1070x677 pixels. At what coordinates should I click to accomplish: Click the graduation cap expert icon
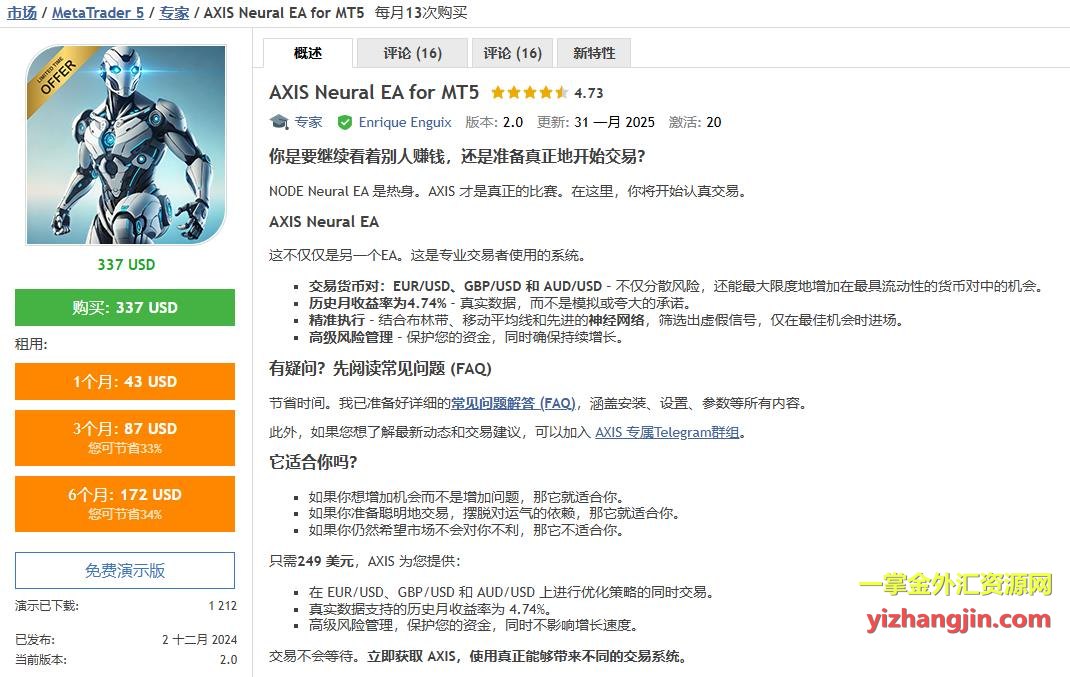pos(279,122)
